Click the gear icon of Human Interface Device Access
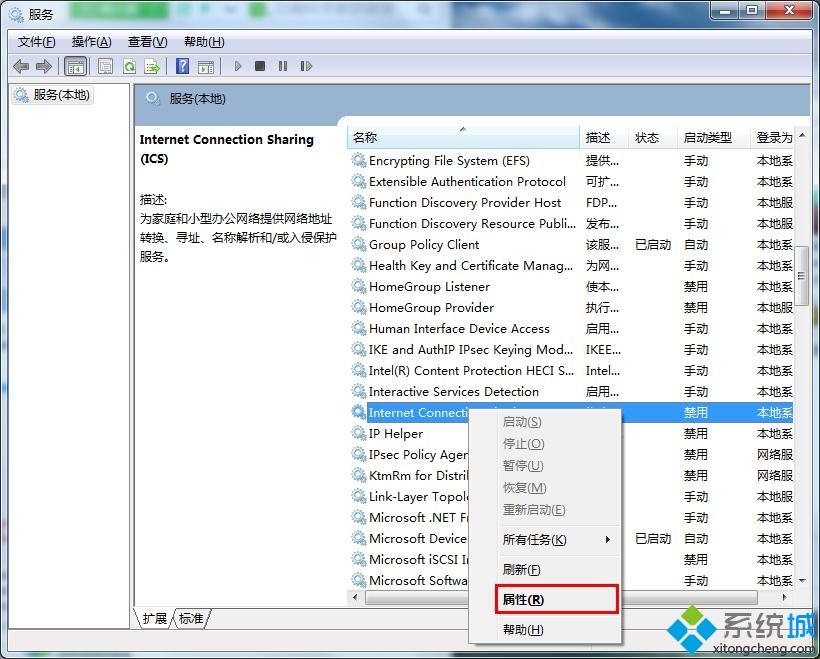The image size is (820, 659). coord(359,328)
